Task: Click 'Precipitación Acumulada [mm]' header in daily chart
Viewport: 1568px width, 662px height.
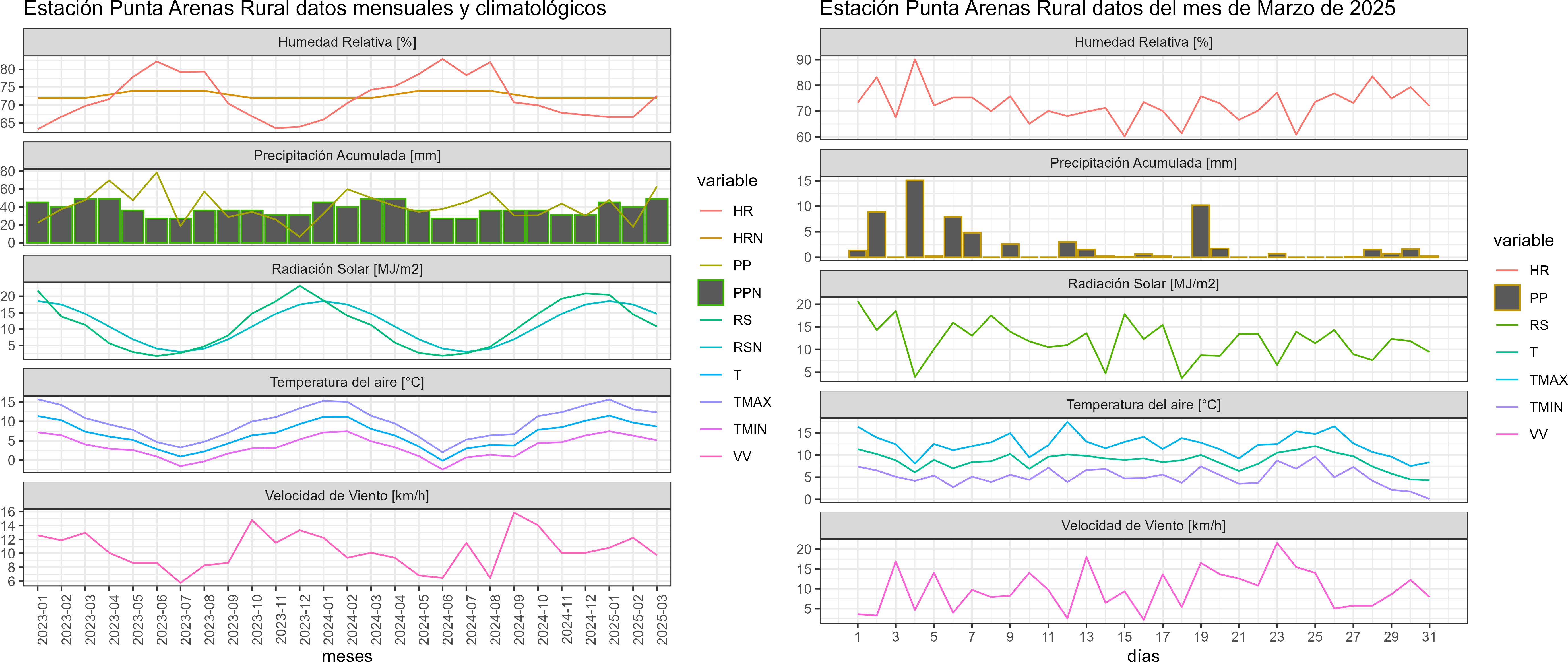Action: (1143, 163)
